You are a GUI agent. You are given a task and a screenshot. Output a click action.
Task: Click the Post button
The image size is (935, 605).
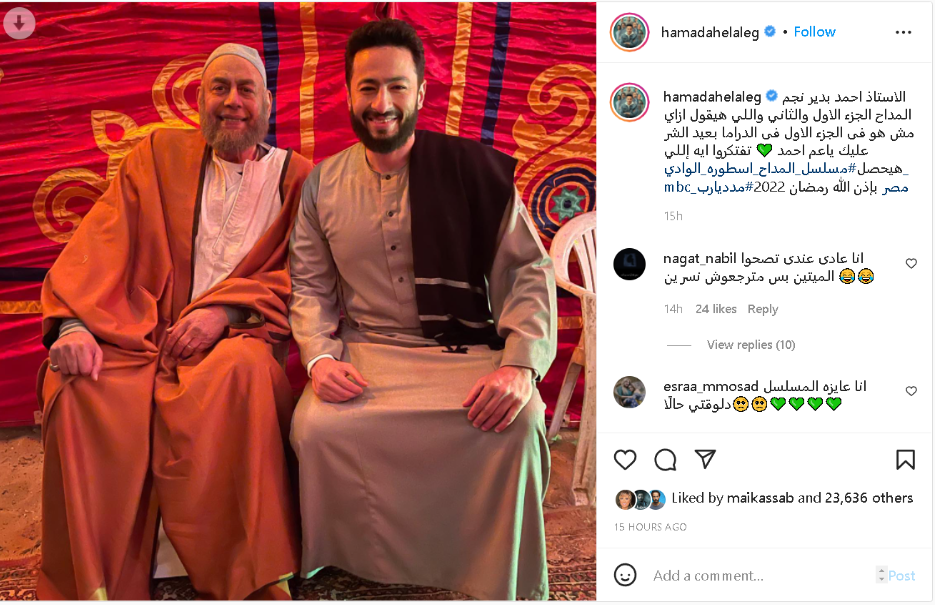point(901,576)
